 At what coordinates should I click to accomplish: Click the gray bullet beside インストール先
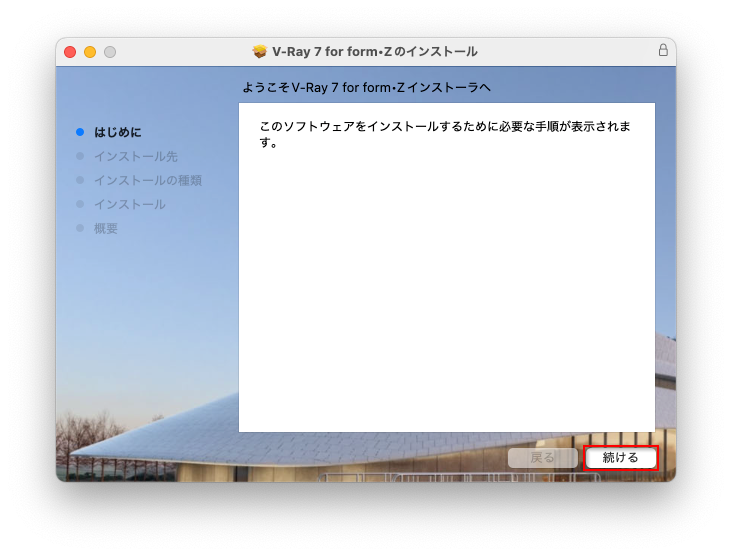(80, 156)
